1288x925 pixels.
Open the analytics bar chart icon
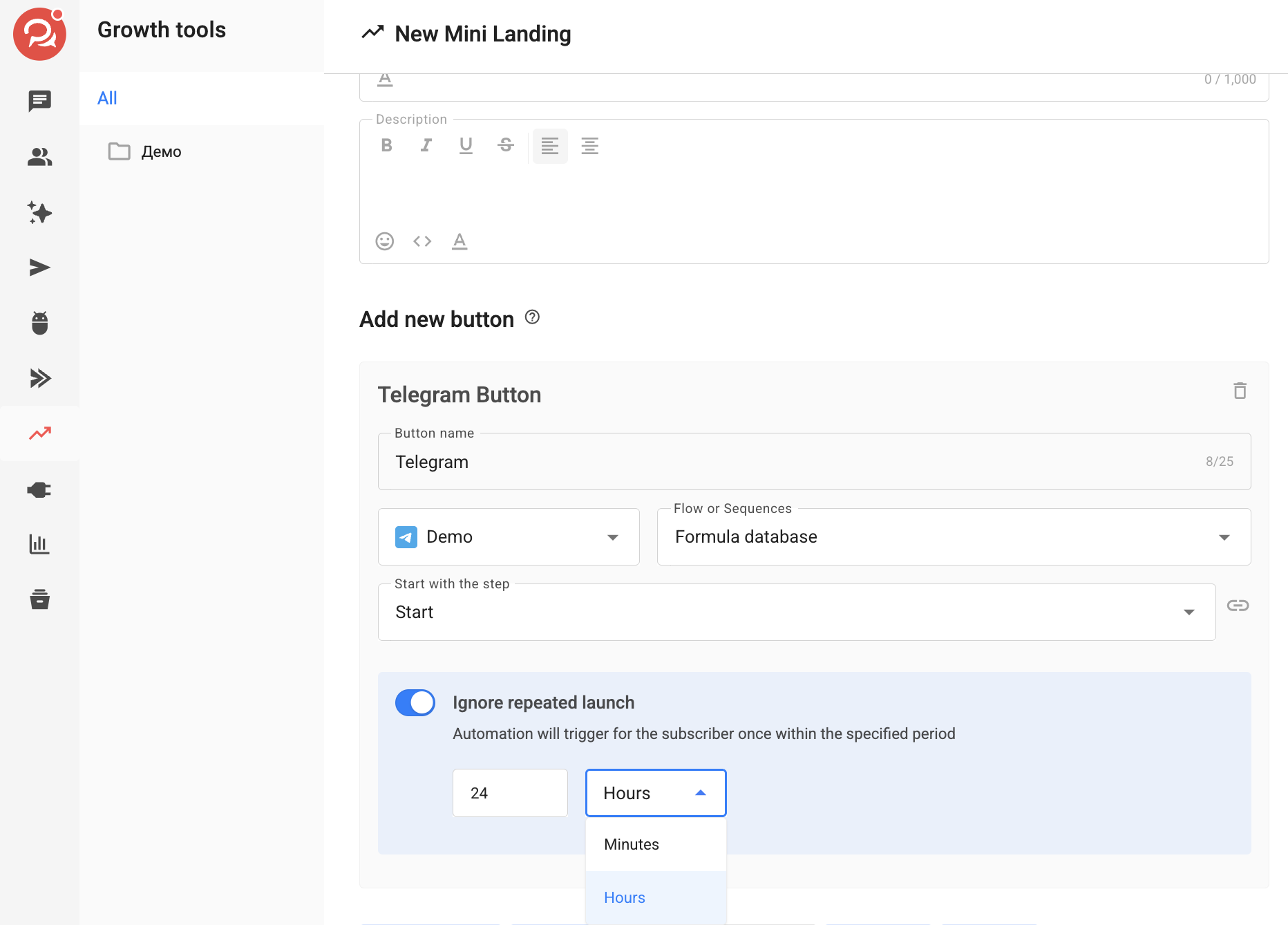pyautogui.click(x=39, y=544)
